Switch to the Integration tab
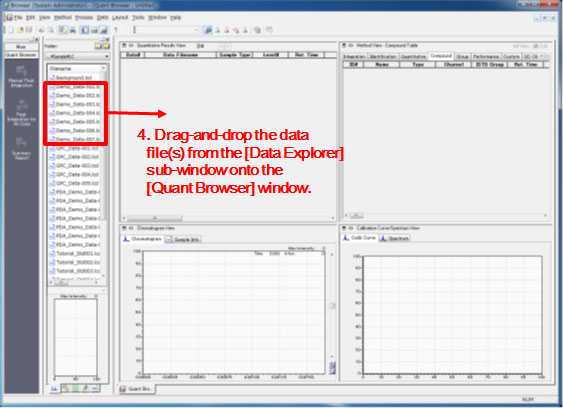The height and width of the screenshot is (408, 563). pos(354,57)
